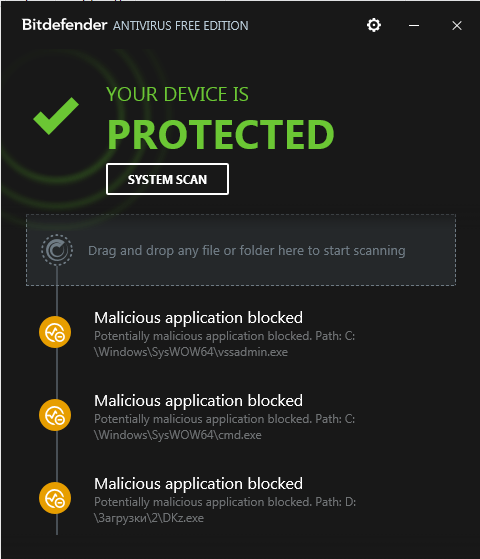Screen dimensions: 480x559
Task: Close the Bitdefender window
Action: [x=457, y=25]
